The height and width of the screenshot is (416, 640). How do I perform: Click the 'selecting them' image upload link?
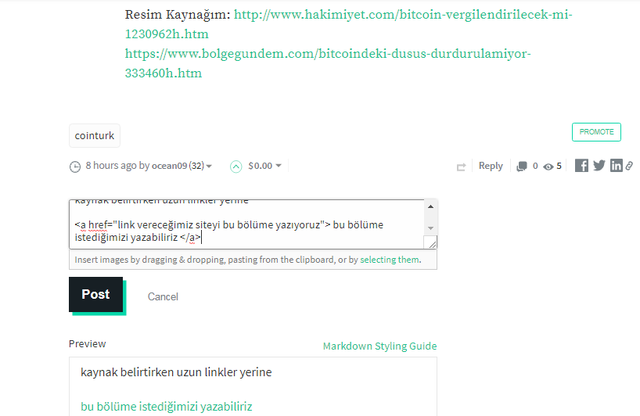click(x=389, y=260)
